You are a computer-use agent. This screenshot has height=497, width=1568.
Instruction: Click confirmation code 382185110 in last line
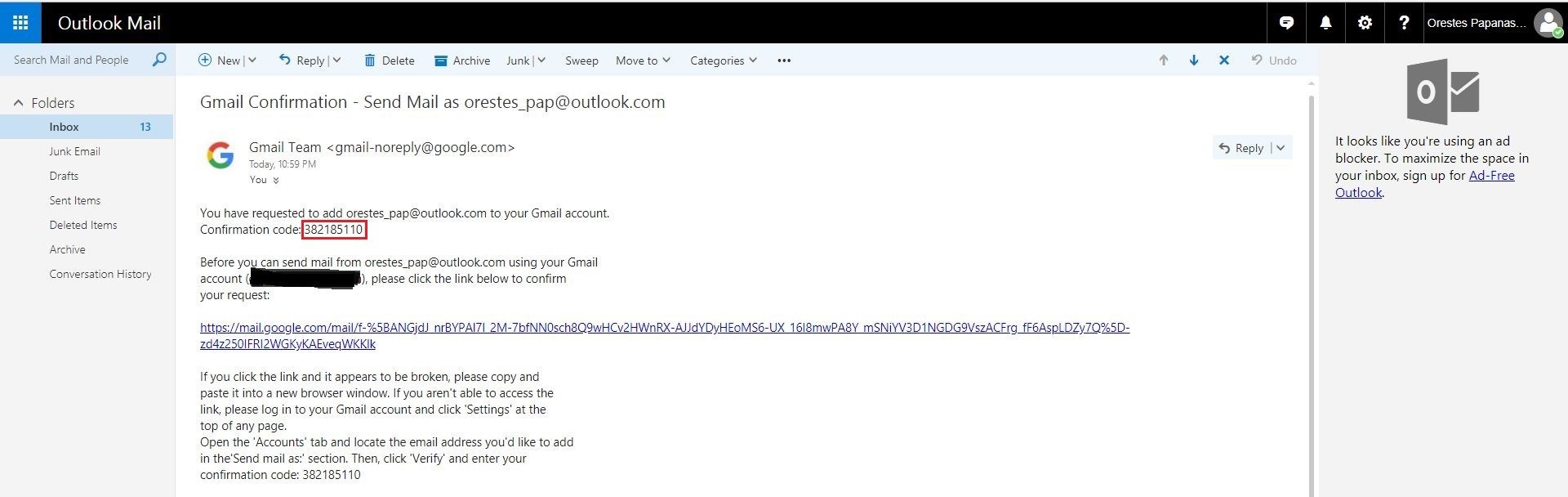pos(332,475)
